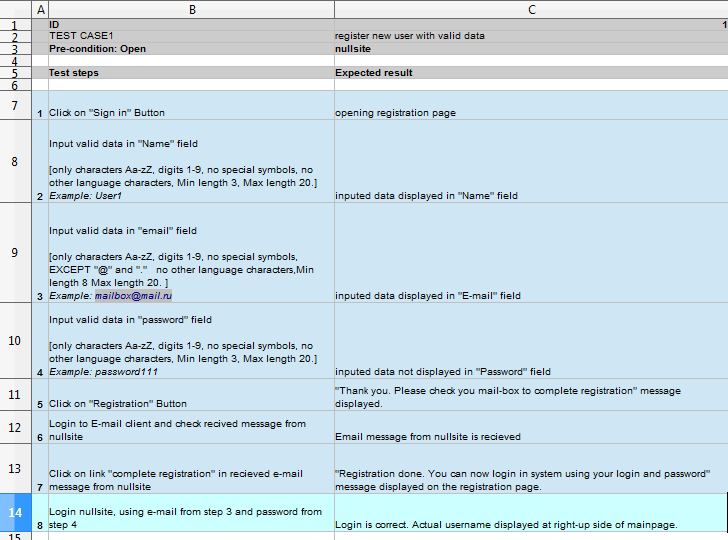The height and width of the screenshot is (540, 728).
Task: Select row 1 header
Action: tap(15, 25)
